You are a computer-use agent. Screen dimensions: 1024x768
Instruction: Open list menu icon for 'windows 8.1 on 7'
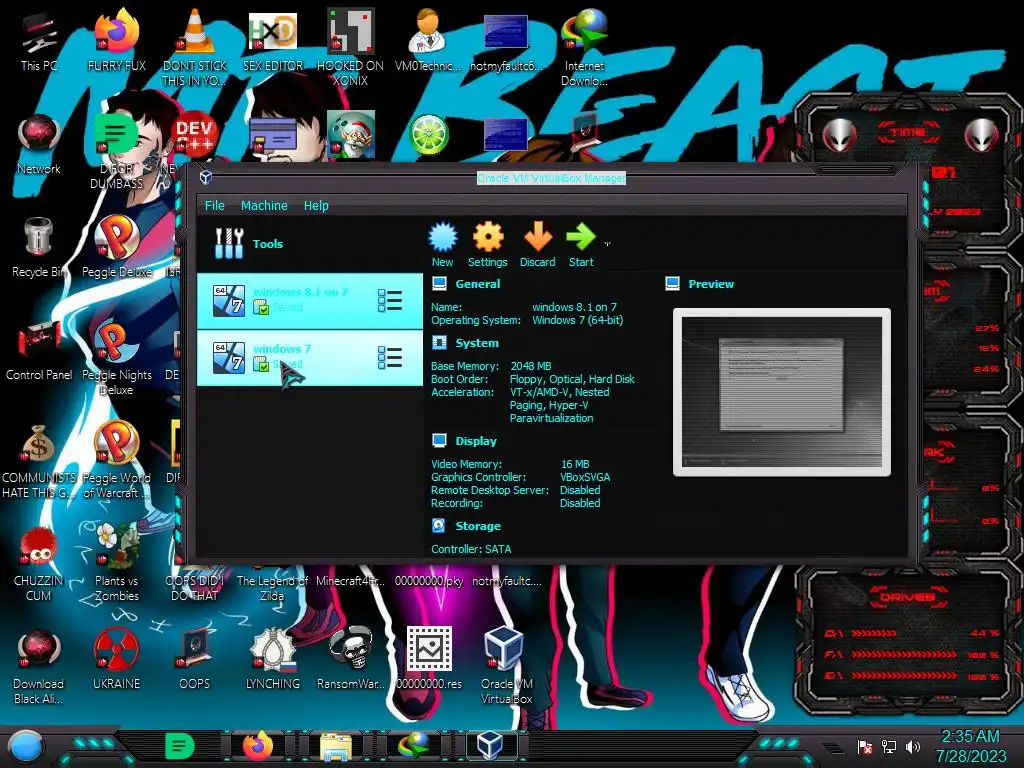tap(390, 300)
